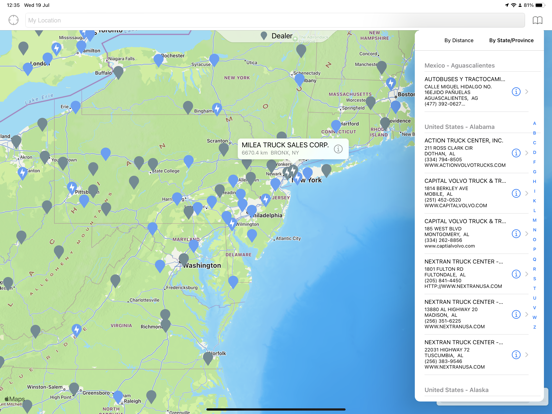Jump to index letter M
The height and width of the screenshot is (414, 552).
click(x=534, y=220)
